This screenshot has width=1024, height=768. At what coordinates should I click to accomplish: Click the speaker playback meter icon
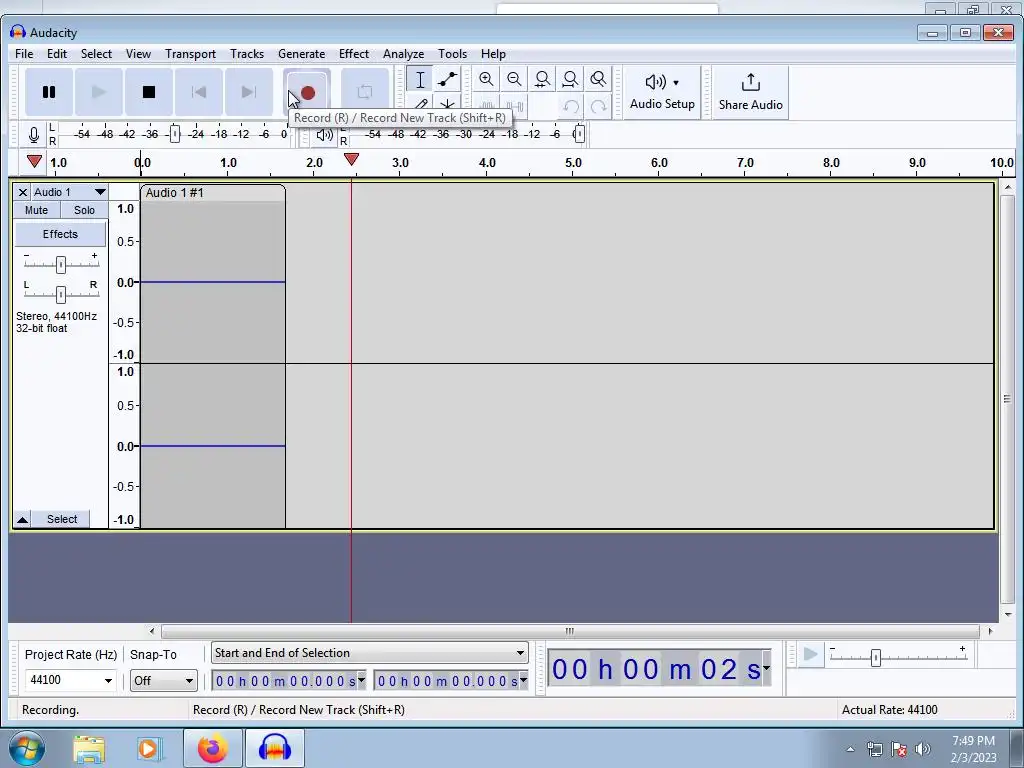pos(325,135)
